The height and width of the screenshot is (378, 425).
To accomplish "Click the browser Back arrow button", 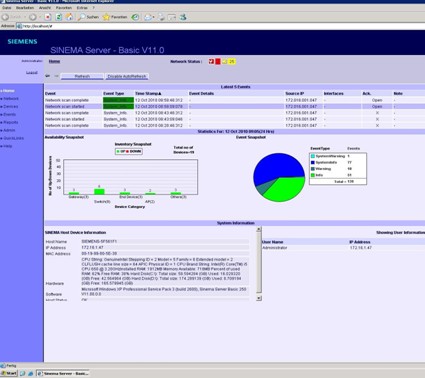I will tap(5, 17).
